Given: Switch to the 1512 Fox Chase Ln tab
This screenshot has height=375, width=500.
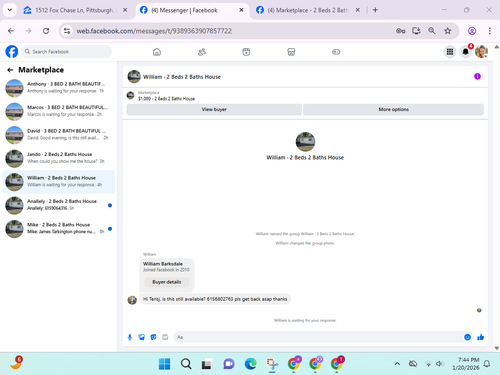Looking at the screenshot, I should [x=74, y=10].
